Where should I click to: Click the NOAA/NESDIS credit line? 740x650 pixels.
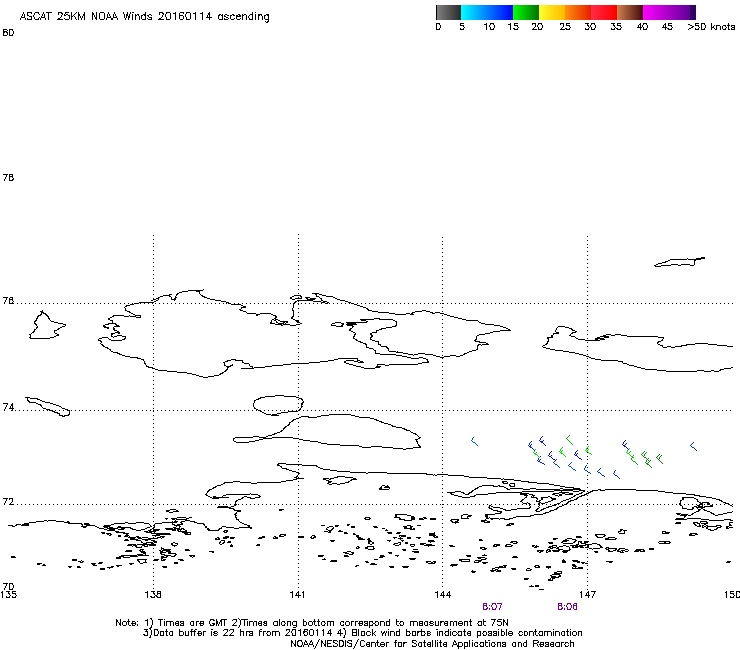432,644
